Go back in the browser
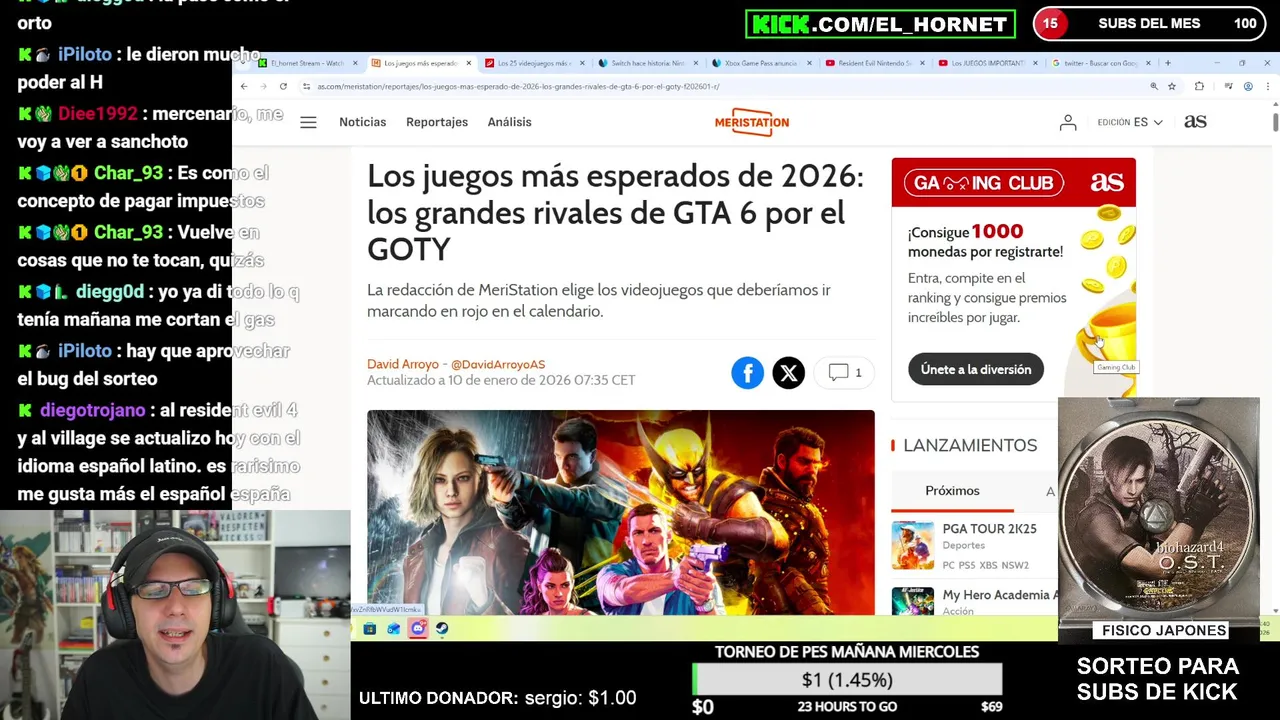Screen dimensions: 1280x720 [x=243, y=87]
